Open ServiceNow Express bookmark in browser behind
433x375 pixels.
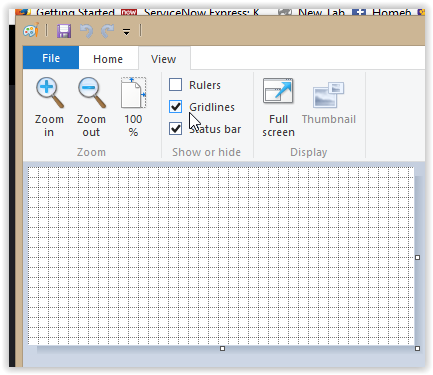coord(190,12)
